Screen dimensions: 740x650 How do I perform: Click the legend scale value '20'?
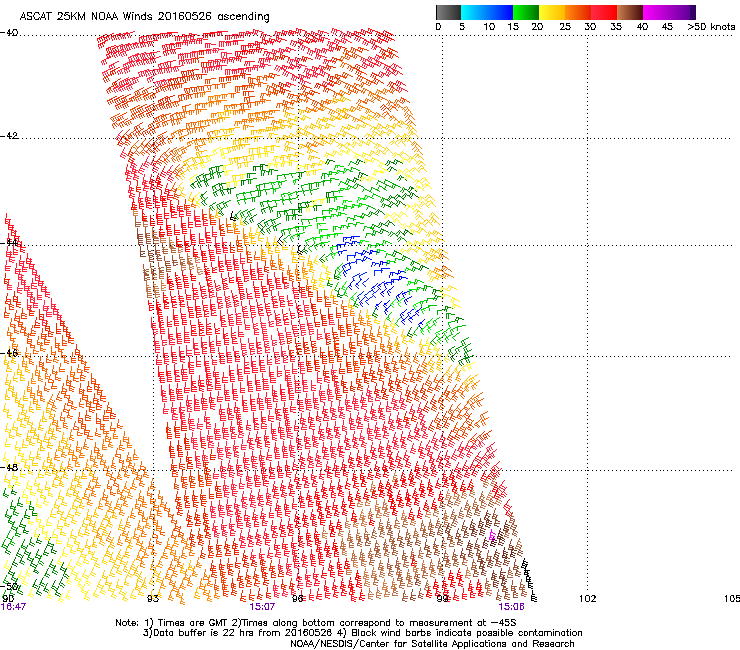pos(537,27)
